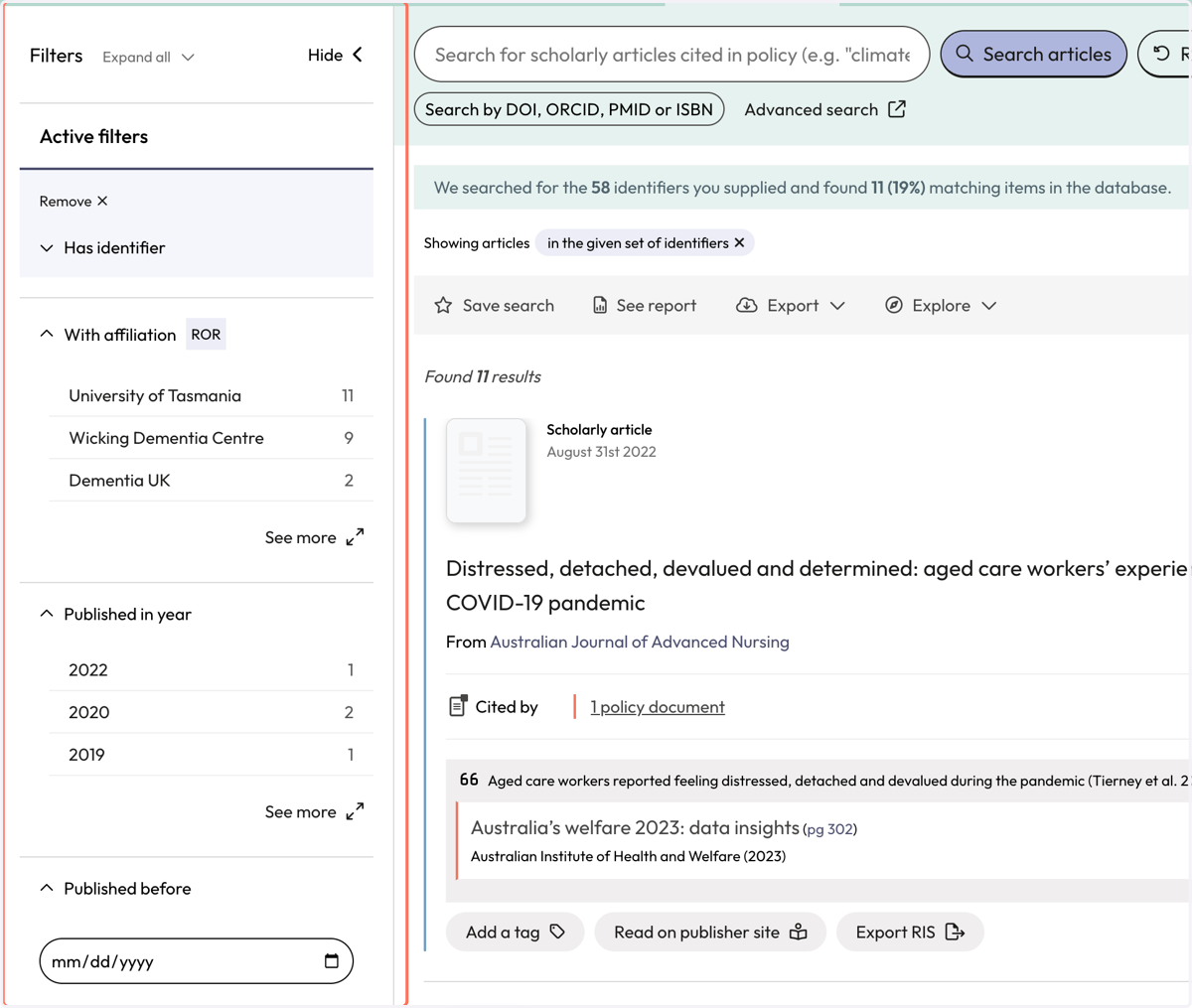Screen dimensions: 1192x1008
Task: Click the cloud download Export icon
Action: click(x=746, y=305)
